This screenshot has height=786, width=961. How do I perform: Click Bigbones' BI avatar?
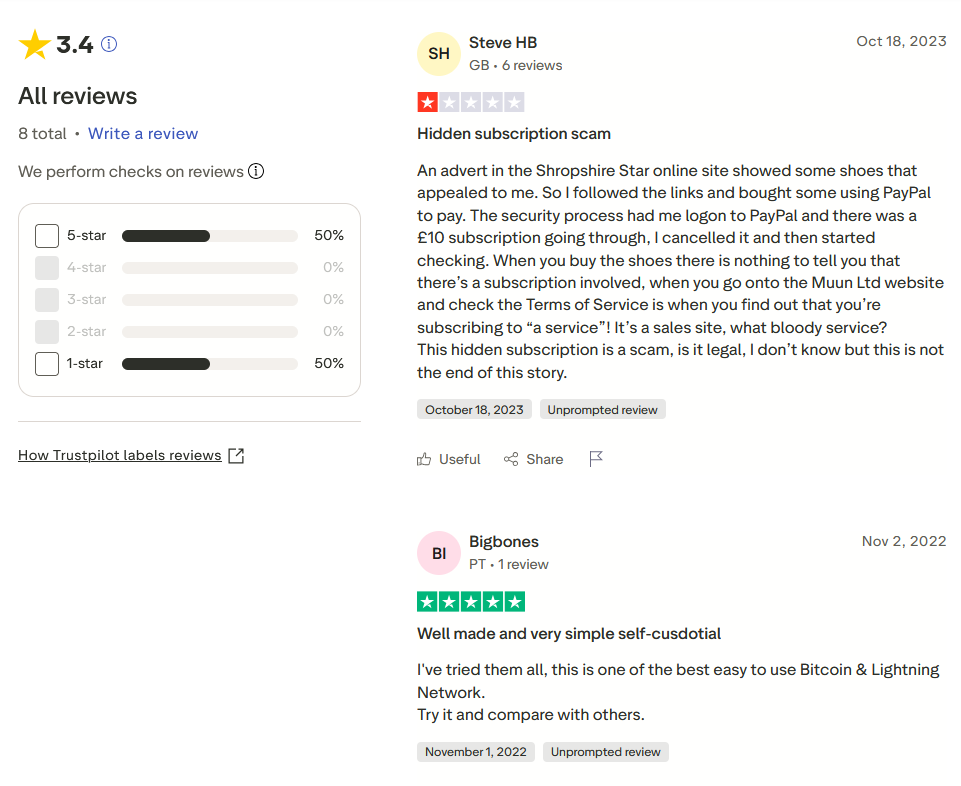[x=439, y=553]
